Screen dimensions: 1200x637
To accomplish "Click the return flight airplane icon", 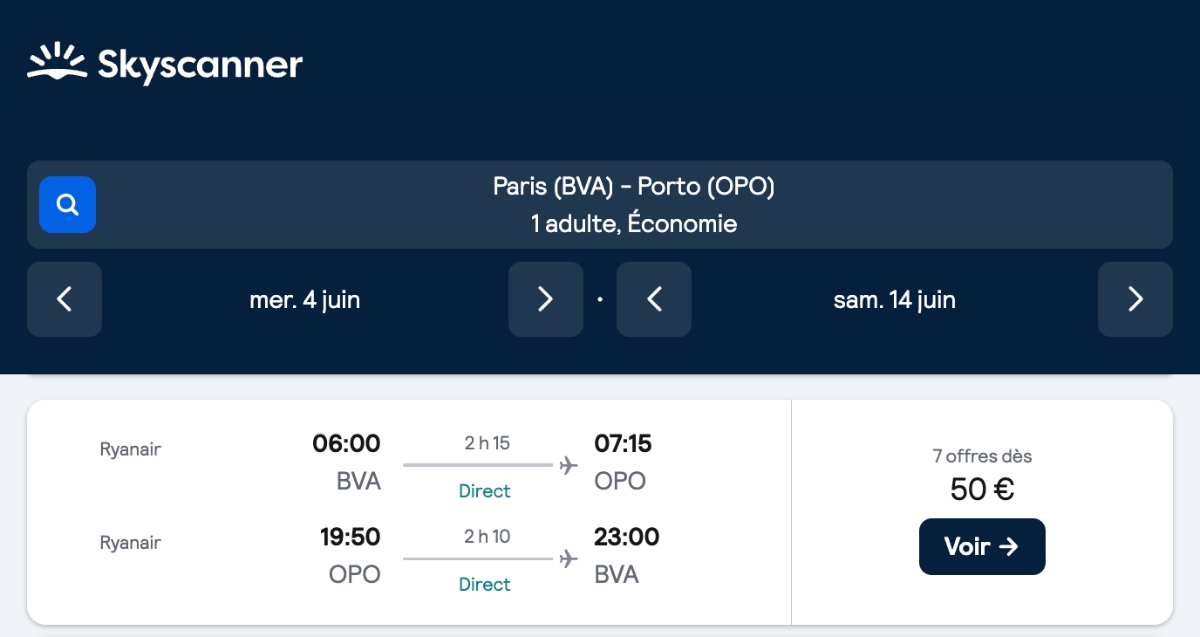I will (x=569, y=558).
